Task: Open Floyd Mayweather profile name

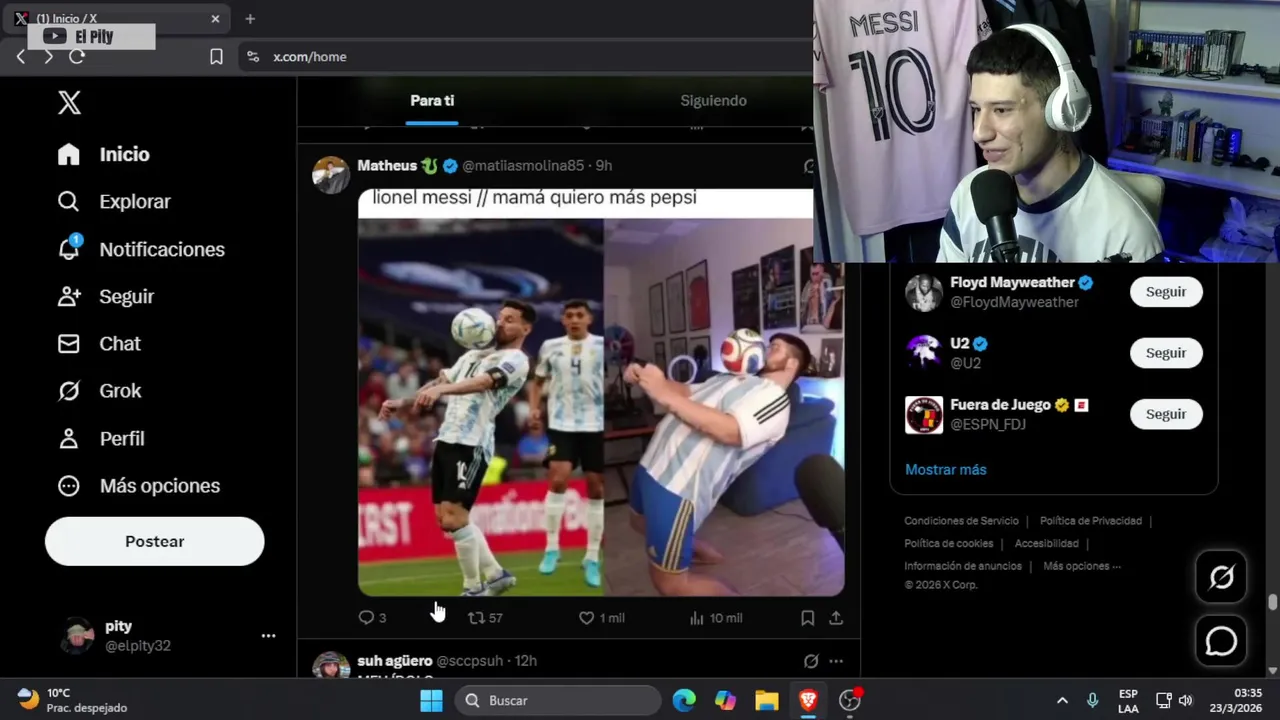Action: point(1012,283)
